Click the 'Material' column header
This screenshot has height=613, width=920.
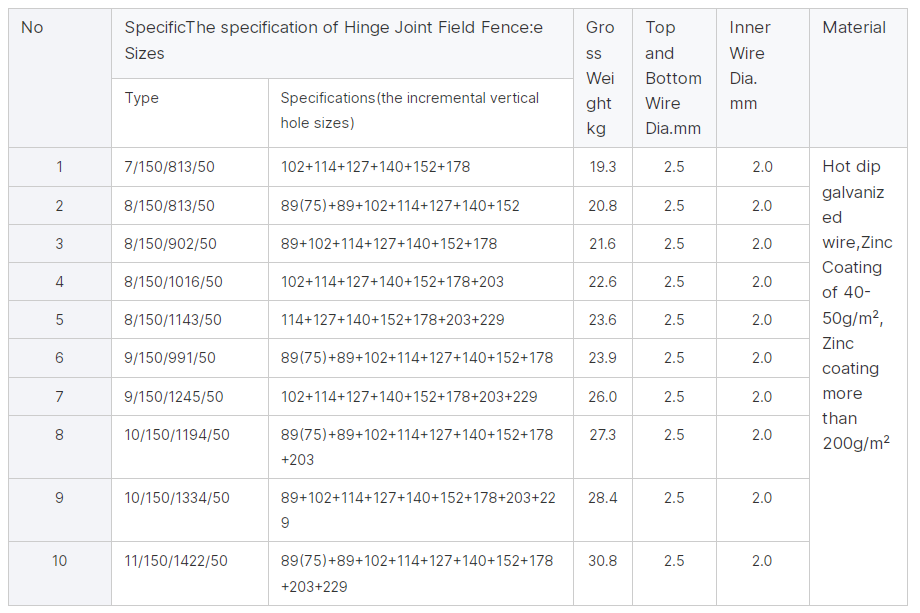(858, 78)
